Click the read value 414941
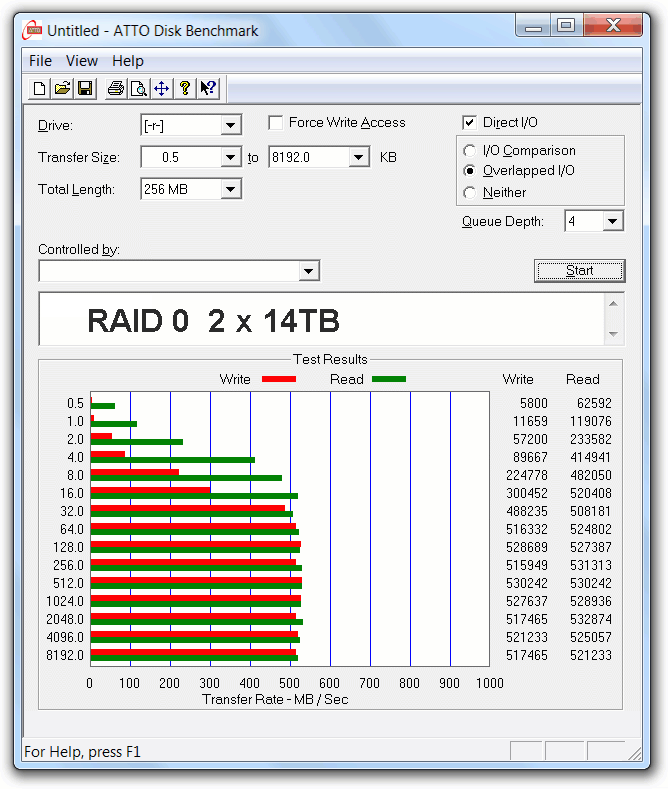This screenshot has width=668, height=789. (591, 457)
